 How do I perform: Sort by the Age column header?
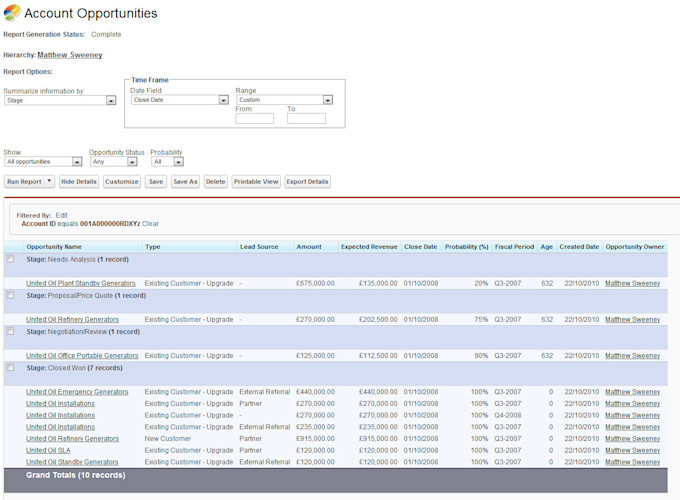coord(546,246)
